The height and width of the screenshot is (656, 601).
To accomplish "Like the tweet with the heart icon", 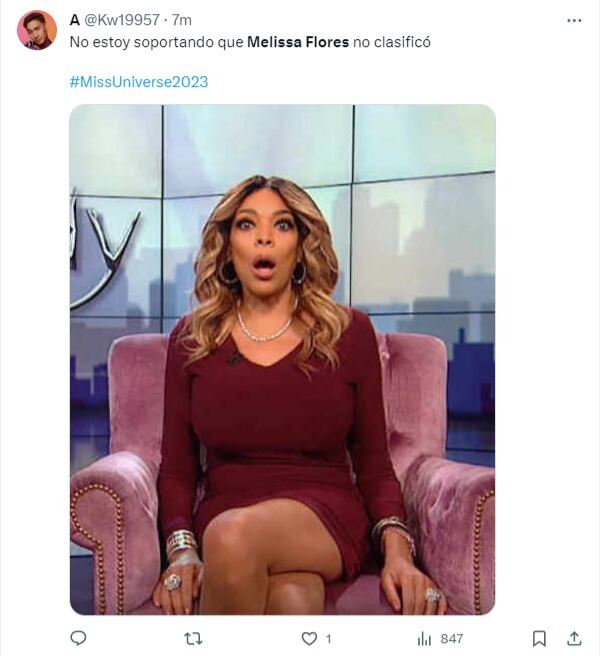I will (x=309, y=638).
